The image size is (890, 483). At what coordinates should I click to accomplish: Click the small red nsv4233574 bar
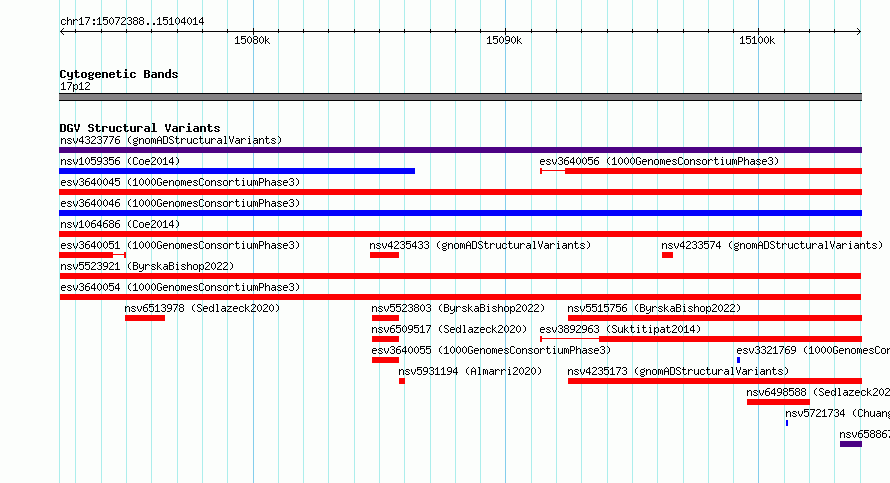(668, 255)
